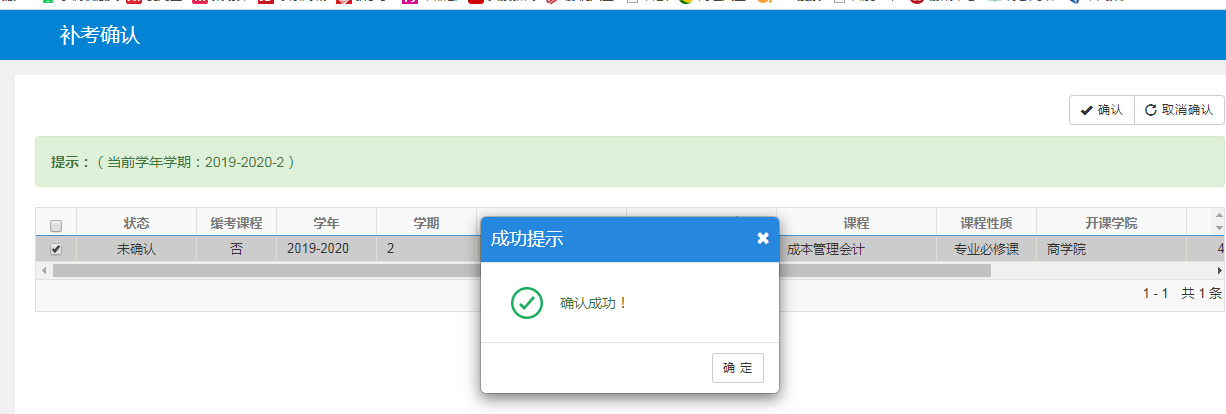
Task: Click the up arrow at the header's right edge
Action: tap(1218, 216)
